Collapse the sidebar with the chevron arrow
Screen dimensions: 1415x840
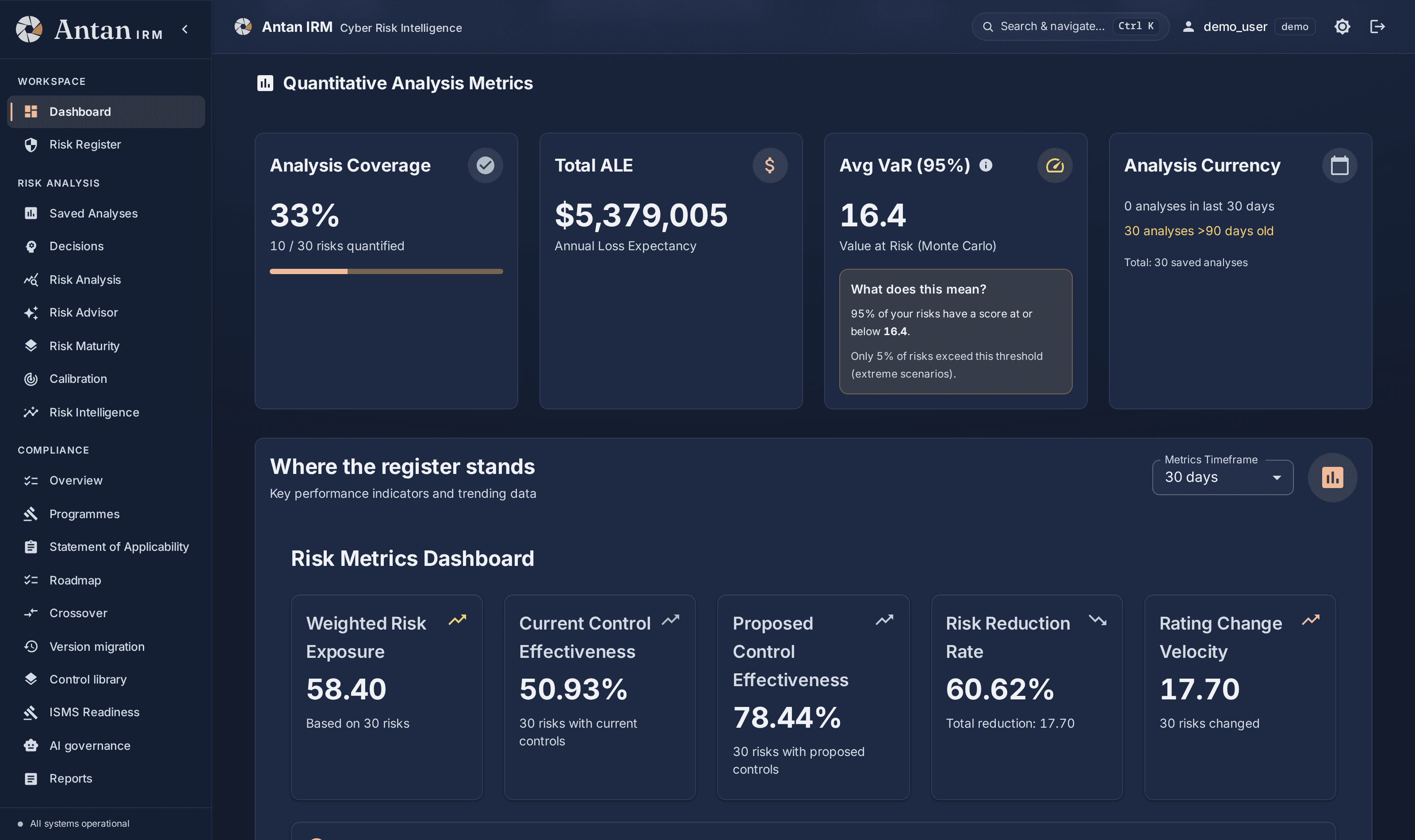184,29
